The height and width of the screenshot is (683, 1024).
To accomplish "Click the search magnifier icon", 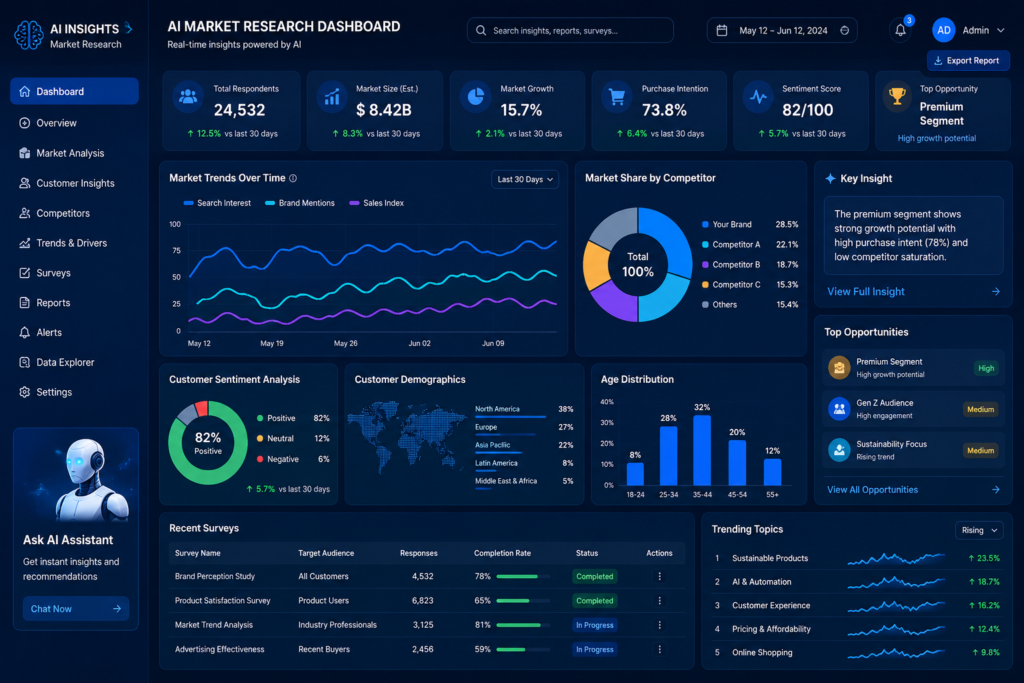I will click(x=481, y=31).
